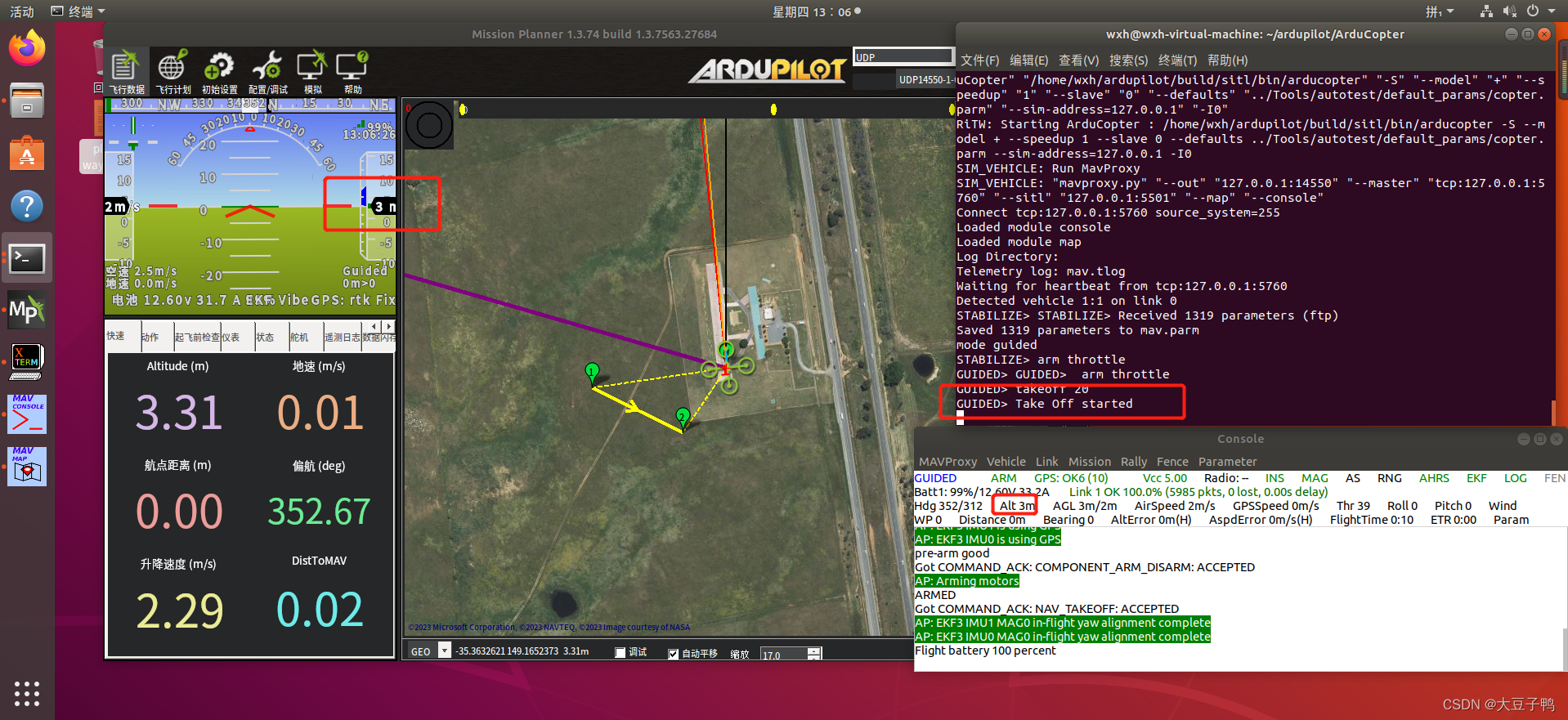The image size is (1568, 720).
Task: Open the 查看(V) menu in the terminal
Action: pyautogui.click(x=1078, y=60)
